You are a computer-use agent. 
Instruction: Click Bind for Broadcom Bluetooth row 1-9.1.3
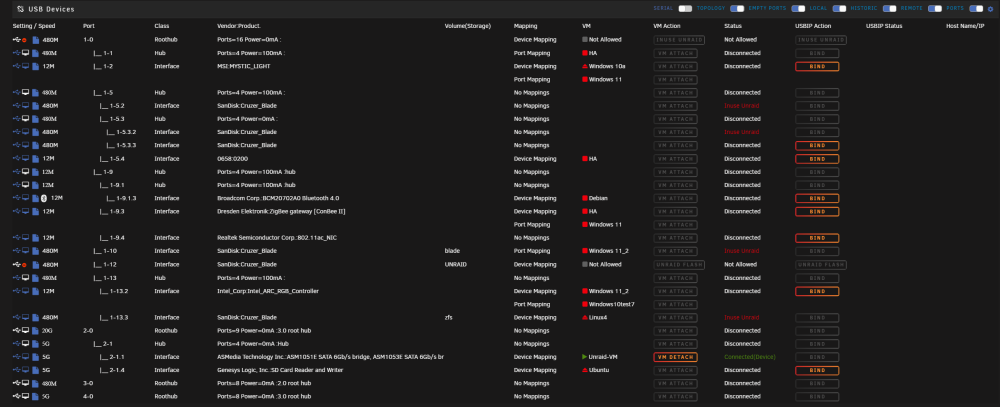(817, 198)
